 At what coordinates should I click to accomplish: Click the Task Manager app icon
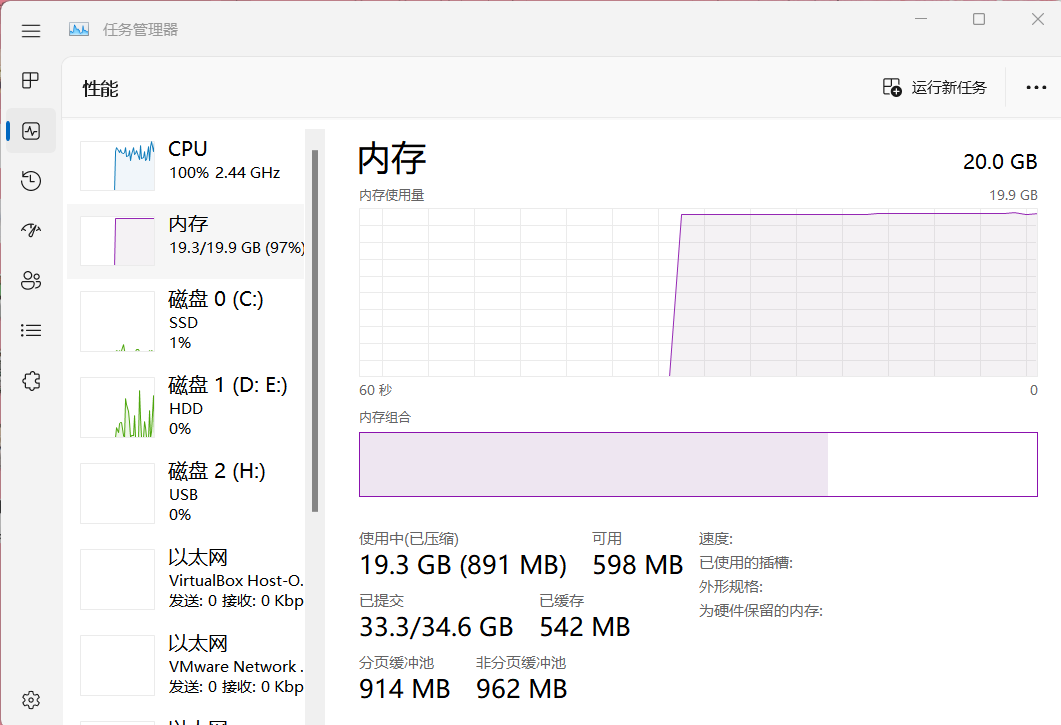79,30
